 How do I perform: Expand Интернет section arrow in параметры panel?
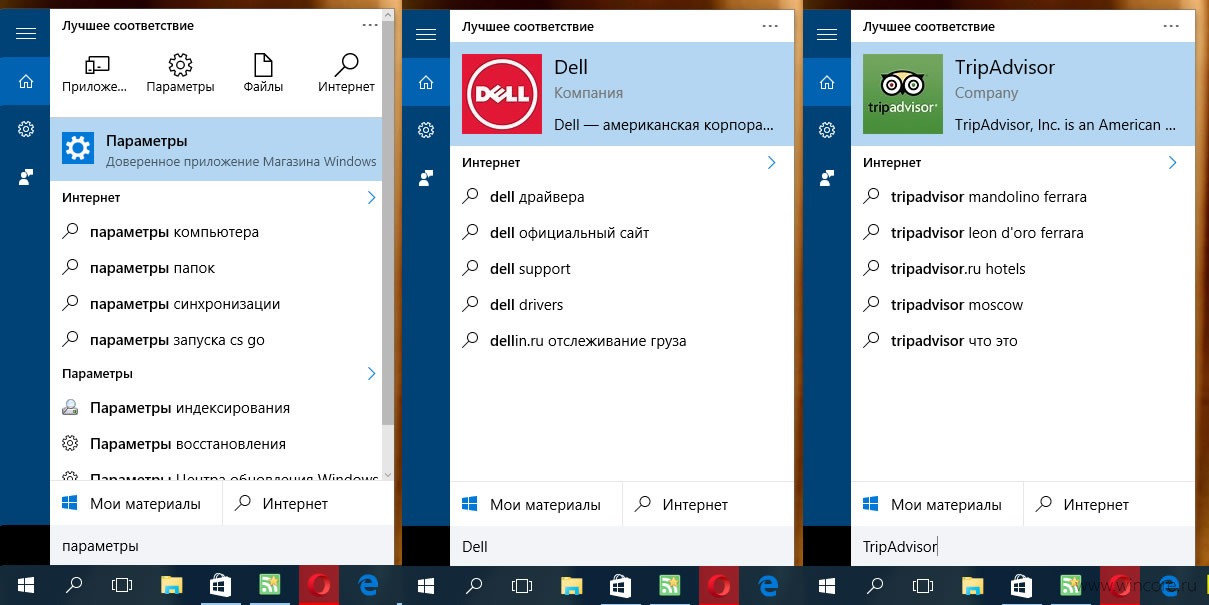371,198
